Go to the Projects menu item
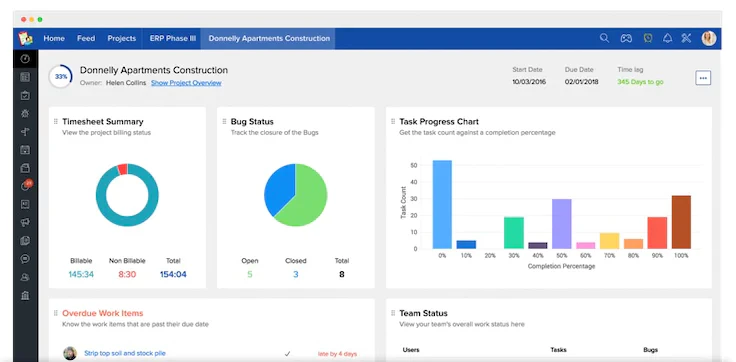 coord(122,39)
